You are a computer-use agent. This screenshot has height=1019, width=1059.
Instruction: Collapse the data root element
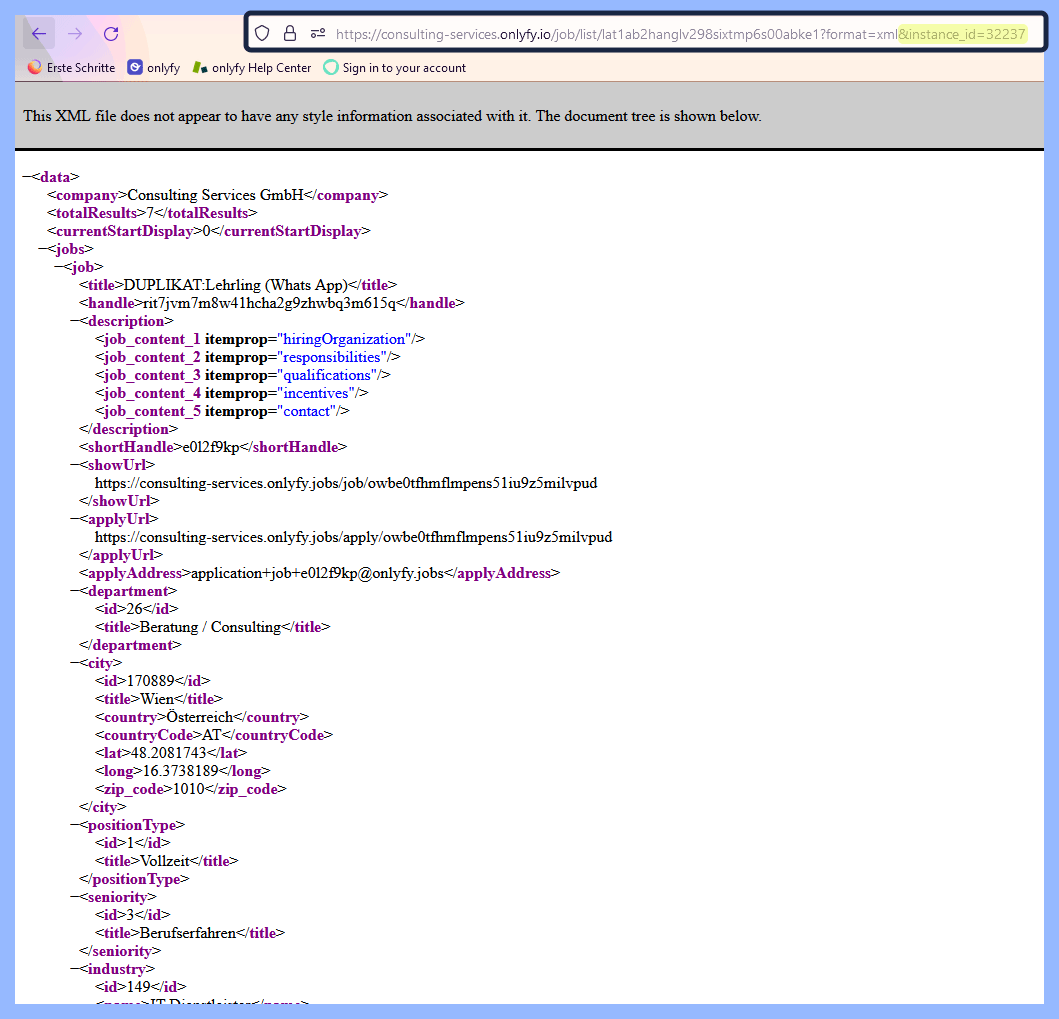click(27, 176)
